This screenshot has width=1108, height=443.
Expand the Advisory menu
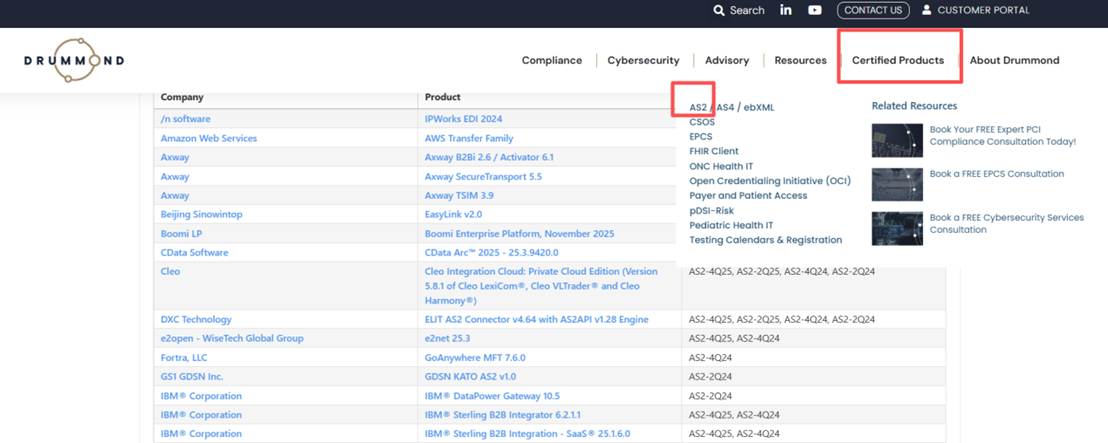(726, 60)
